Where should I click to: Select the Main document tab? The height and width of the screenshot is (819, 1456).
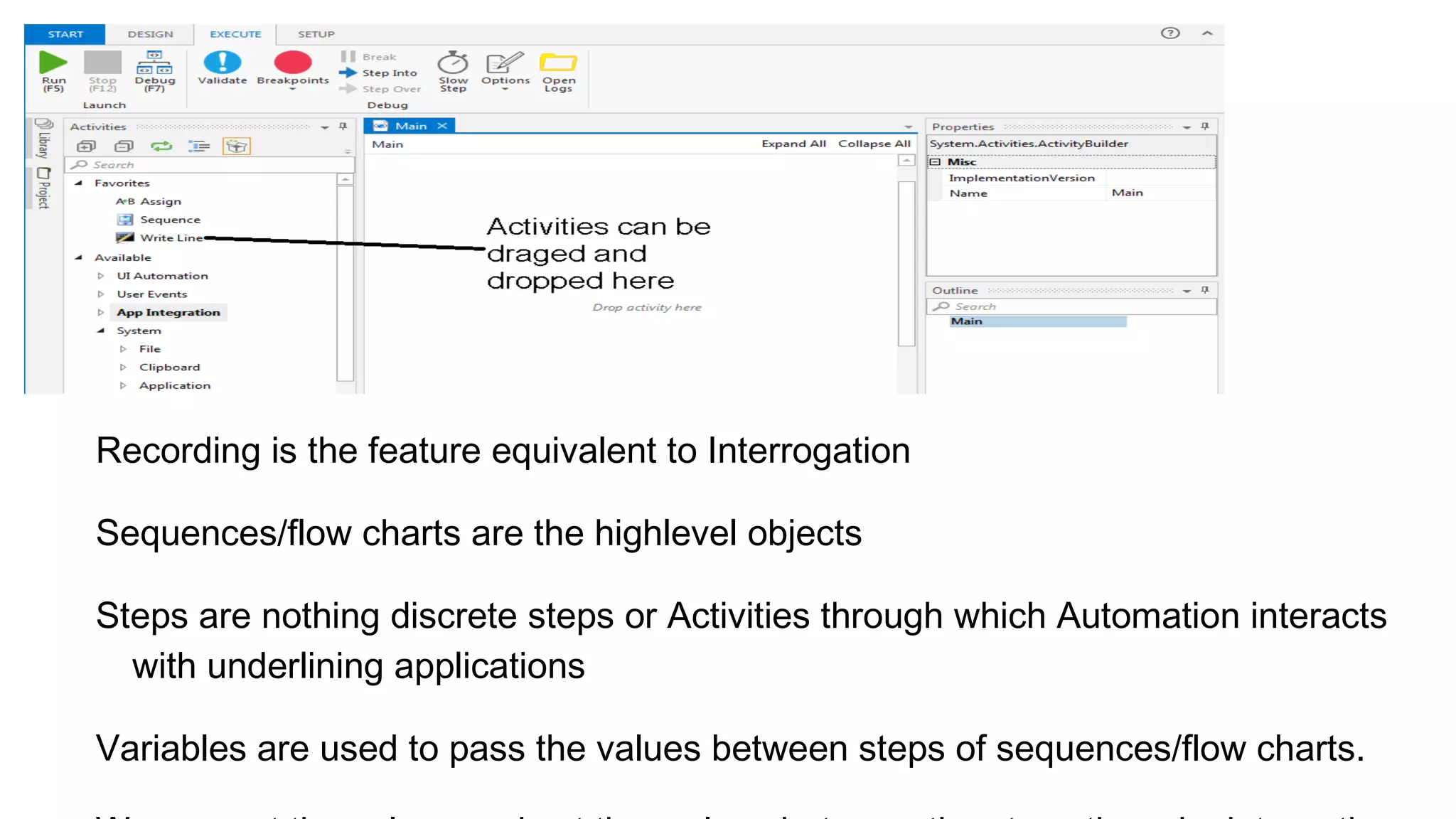(410, 126)
